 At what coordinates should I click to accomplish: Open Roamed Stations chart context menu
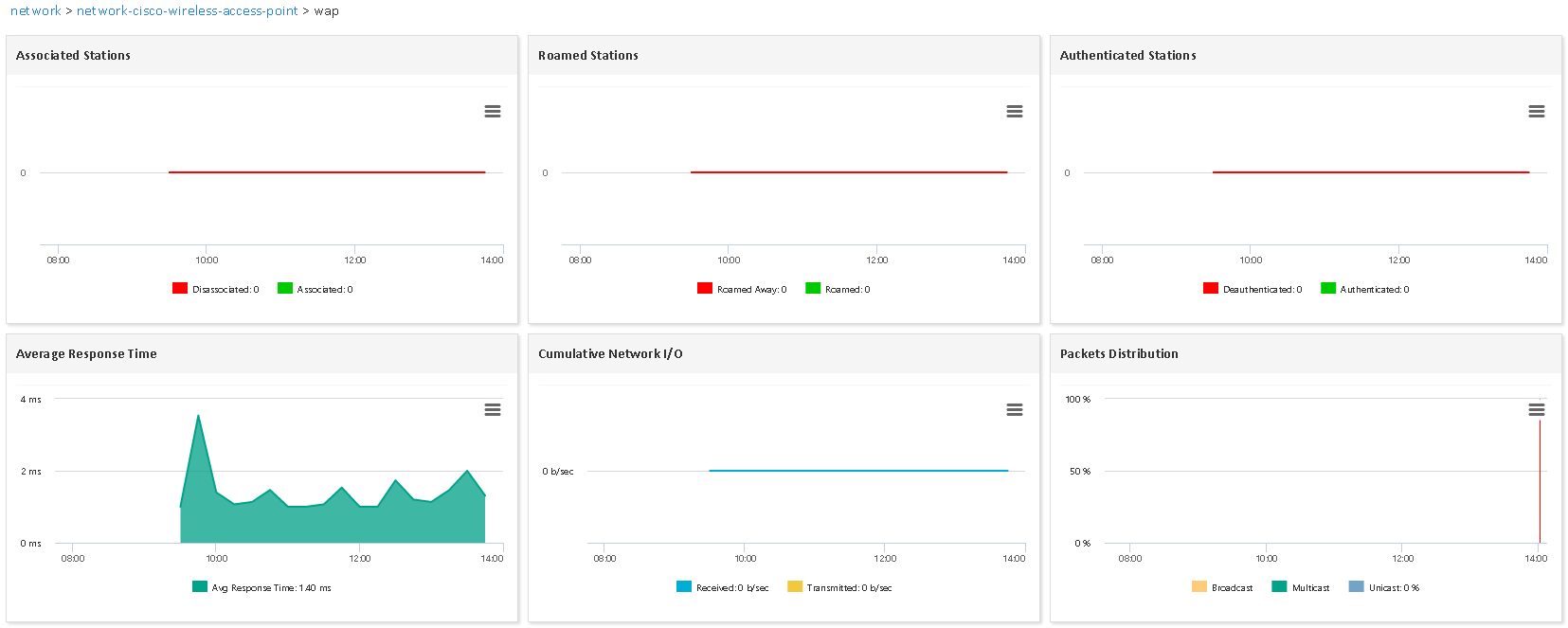pos(1015,112)
